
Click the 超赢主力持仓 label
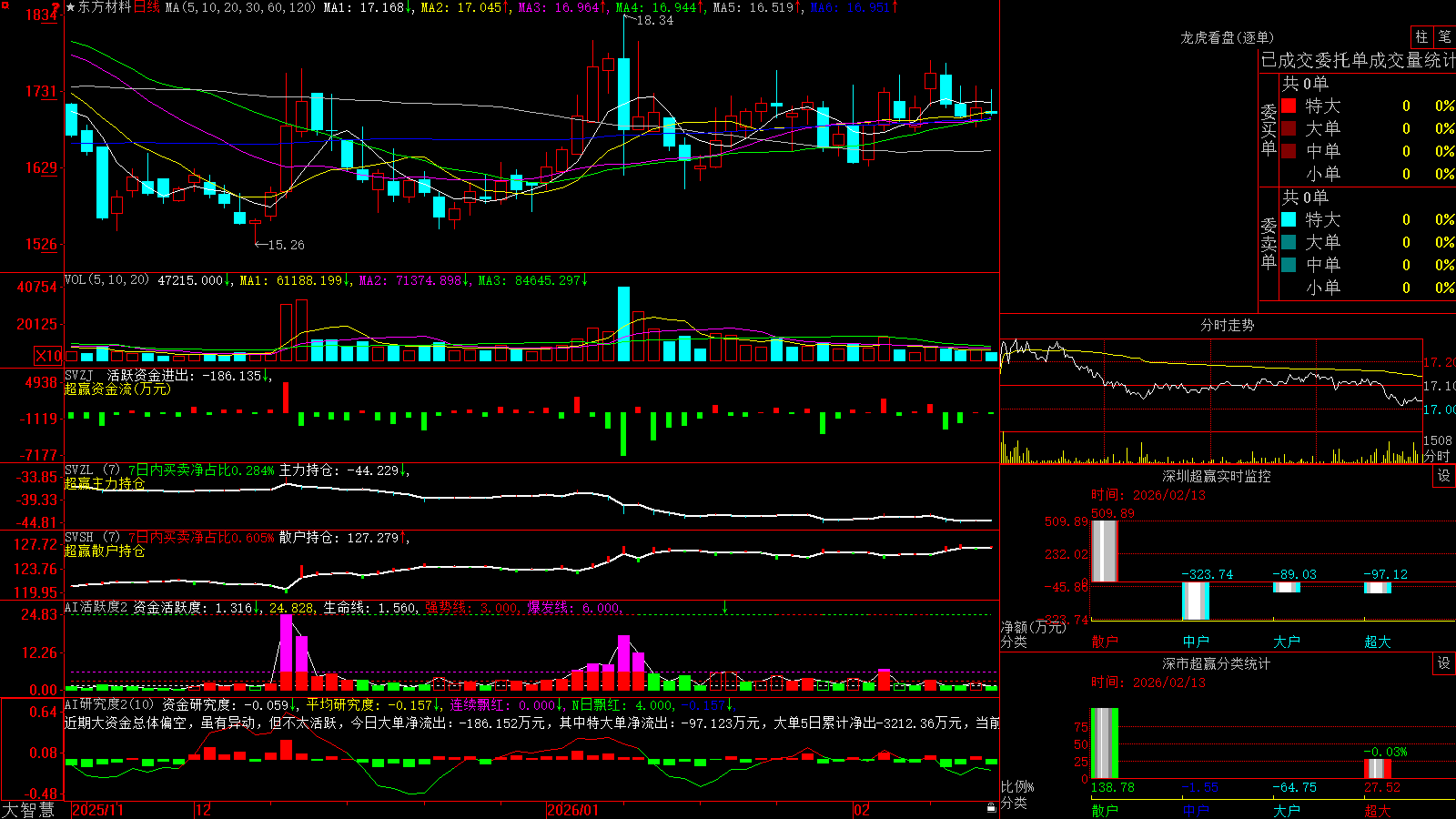coord(105,483)
